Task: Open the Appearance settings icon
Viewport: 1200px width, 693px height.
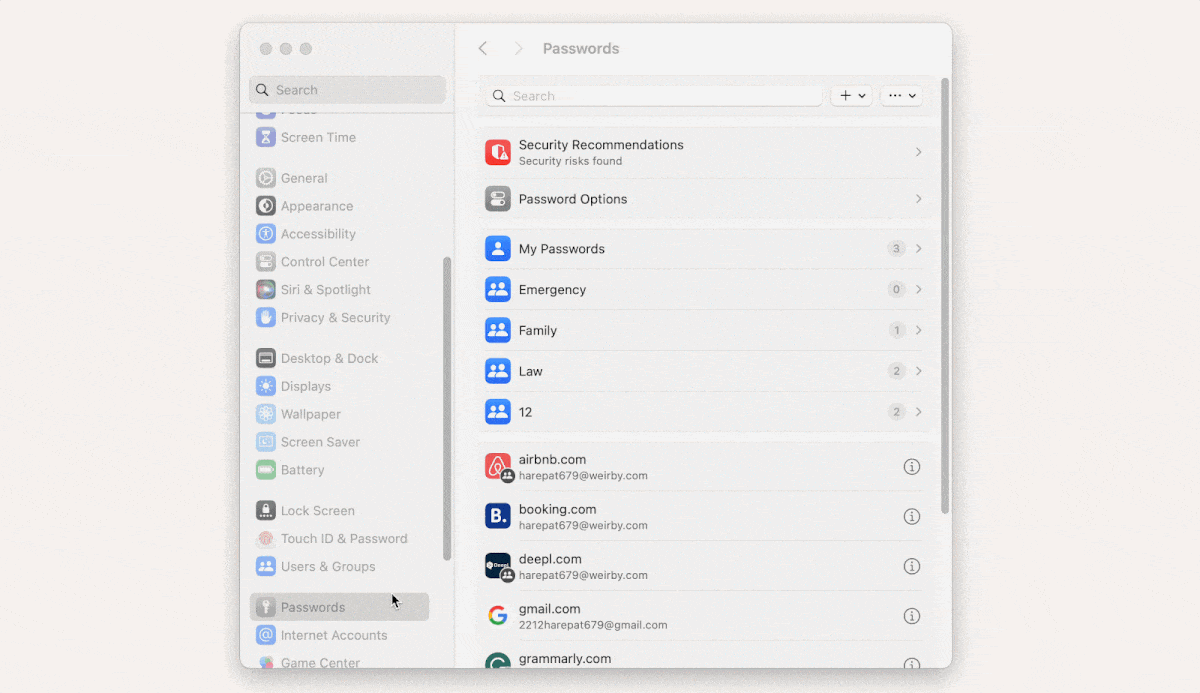Action: (265, 206)
